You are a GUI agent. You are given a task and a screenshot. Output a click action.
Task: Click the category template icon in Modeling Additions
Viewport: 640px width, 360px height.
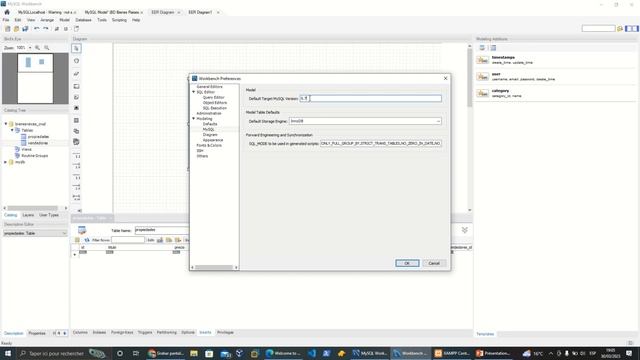tap(482, 93)
